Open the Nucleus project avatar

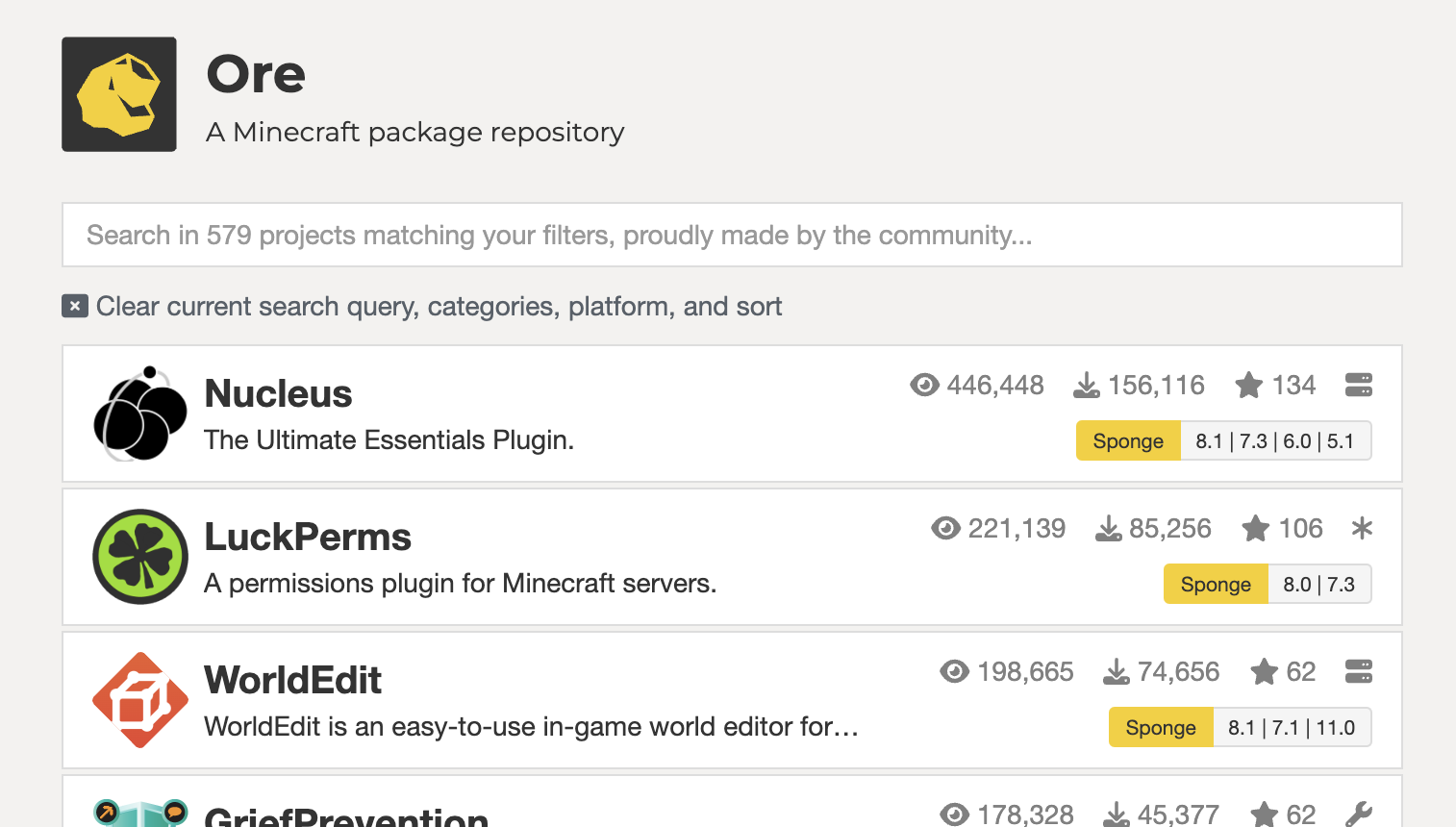tap(140, 413)
